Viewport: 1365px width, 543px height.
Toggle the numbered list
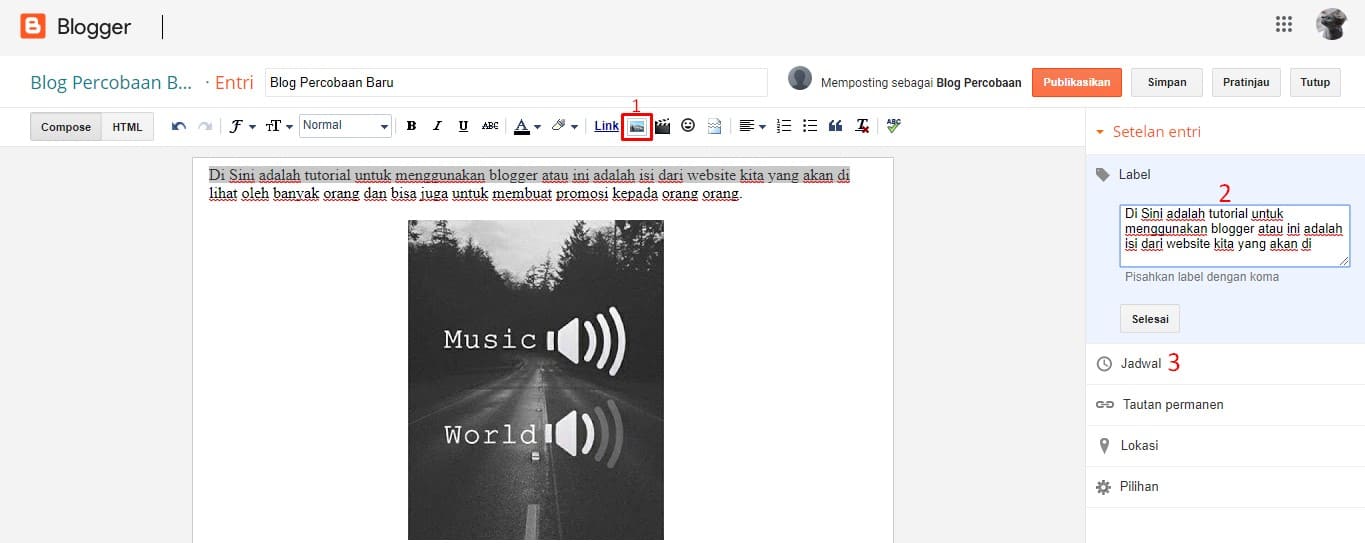[x=784, y=126]
